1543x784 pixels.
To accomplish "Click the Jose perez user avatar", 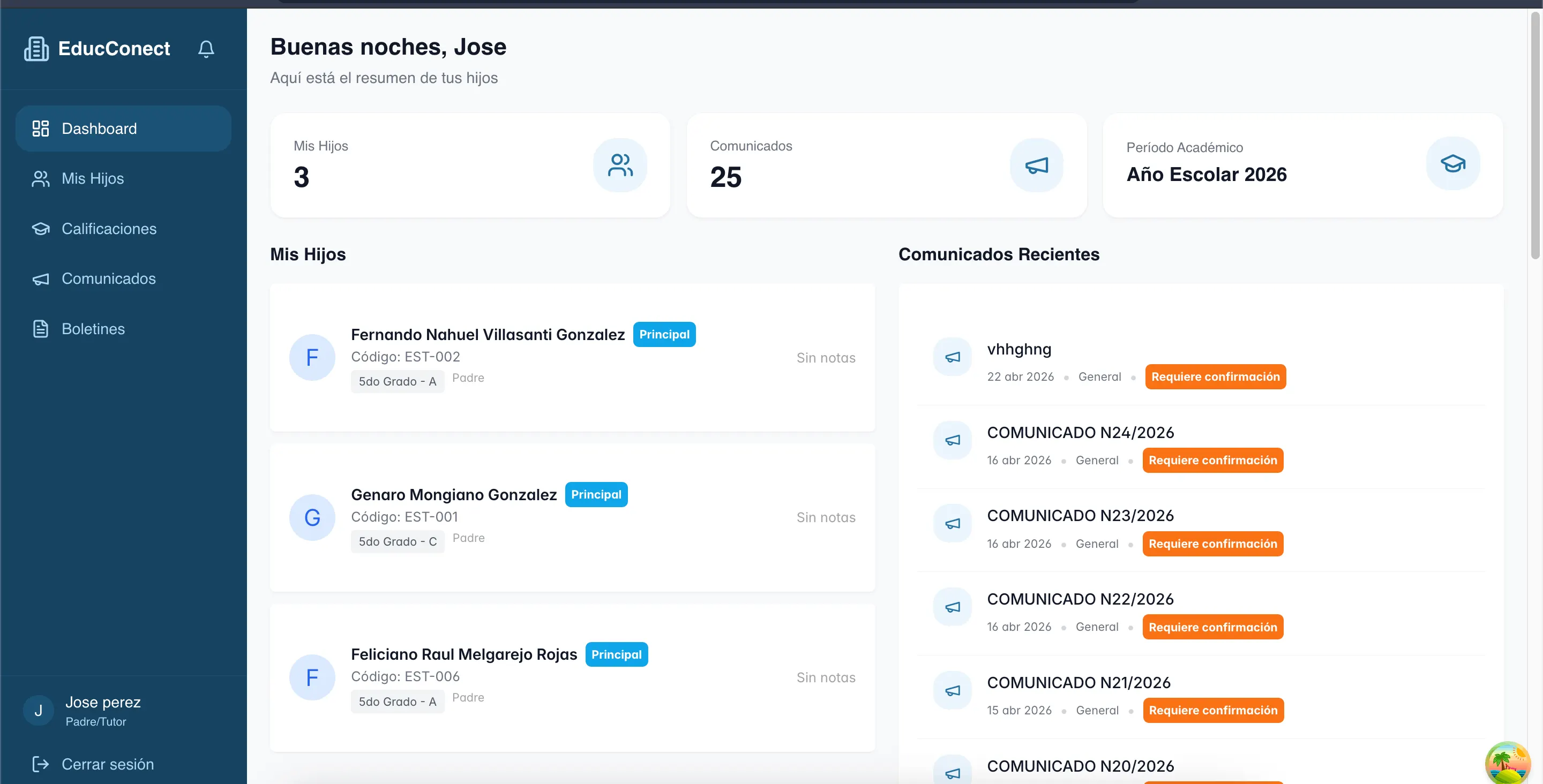I will click(39, 711).
